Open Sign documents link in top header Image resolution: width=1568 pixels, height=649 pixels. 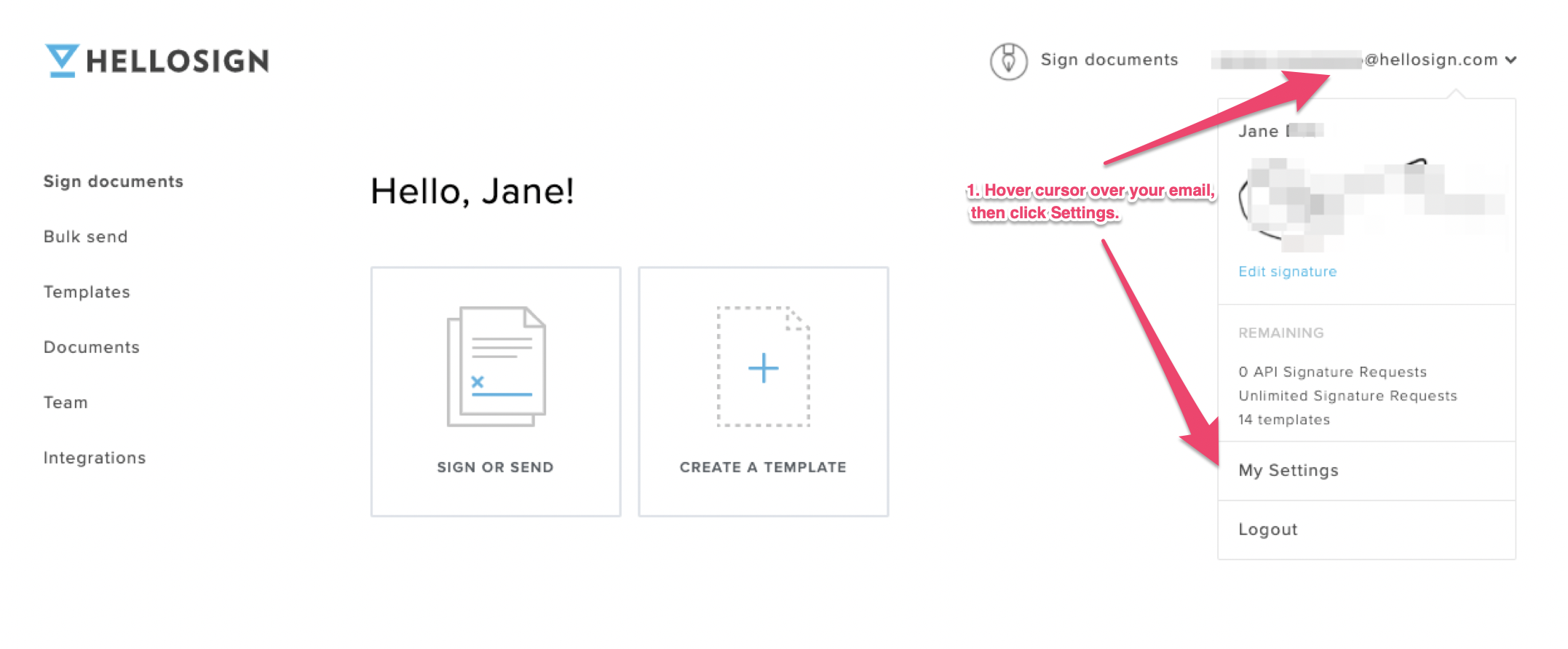1109,60
